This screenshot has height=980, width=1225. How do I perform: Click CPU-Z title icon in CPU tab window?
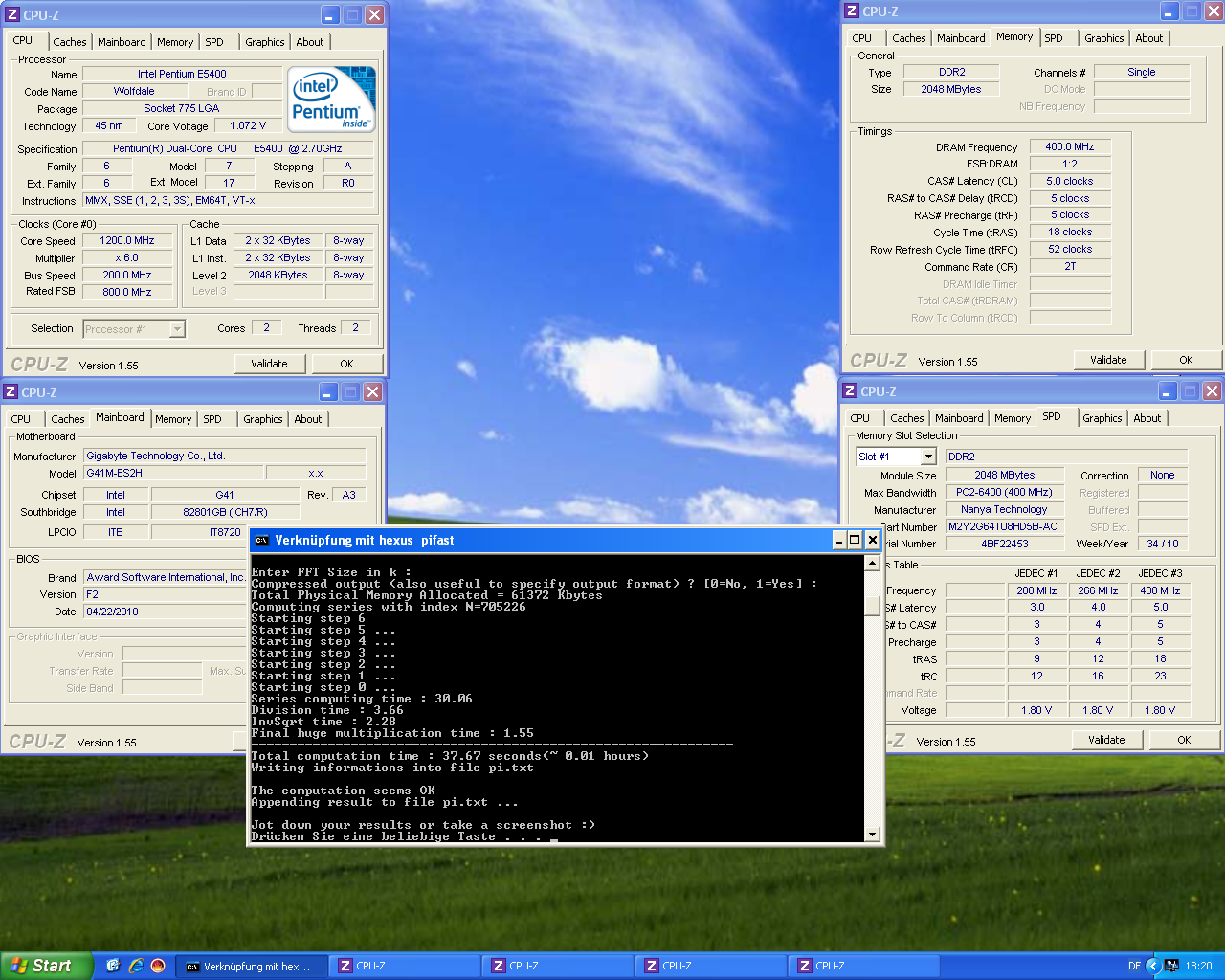(12, 14)
